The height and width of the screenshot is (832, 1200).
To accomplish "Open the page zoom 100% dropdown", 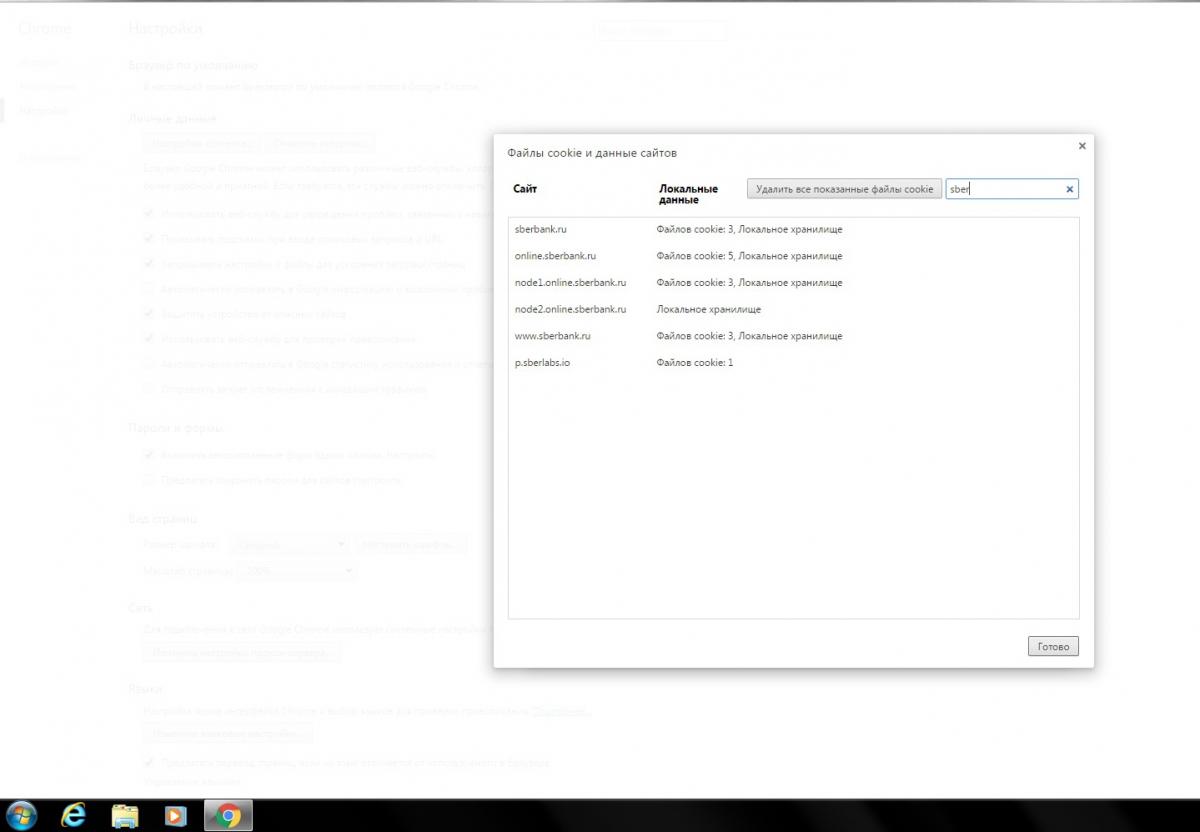I will (296, 571).
